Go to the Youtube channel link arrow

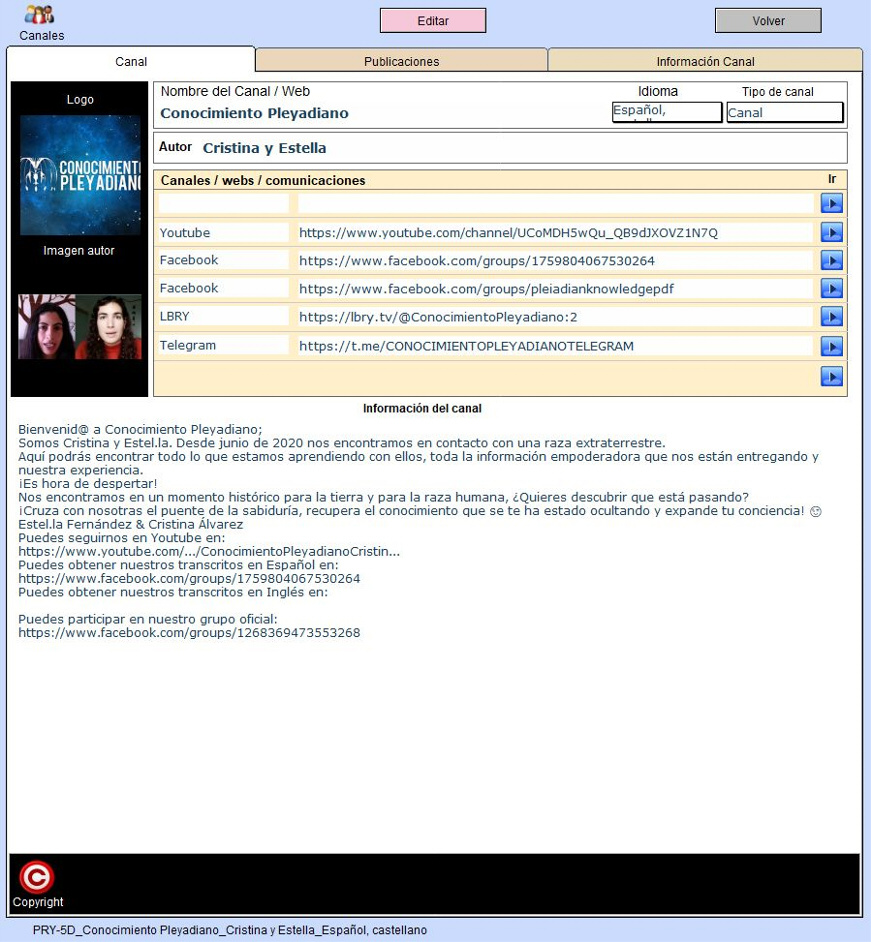click(x=831, y=233)
